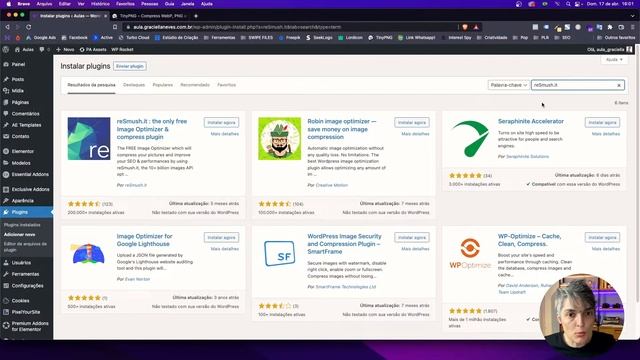This screenshot has height=360, width=640.
Task: Open Elementor in the sidebar
Action: coord(22,151)
